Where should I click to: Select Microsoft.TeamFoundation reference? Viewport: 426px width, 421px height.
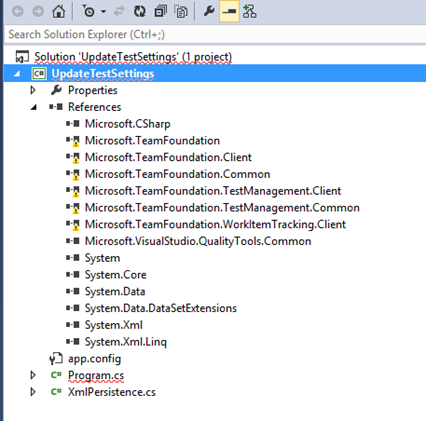tap(152, 140)
